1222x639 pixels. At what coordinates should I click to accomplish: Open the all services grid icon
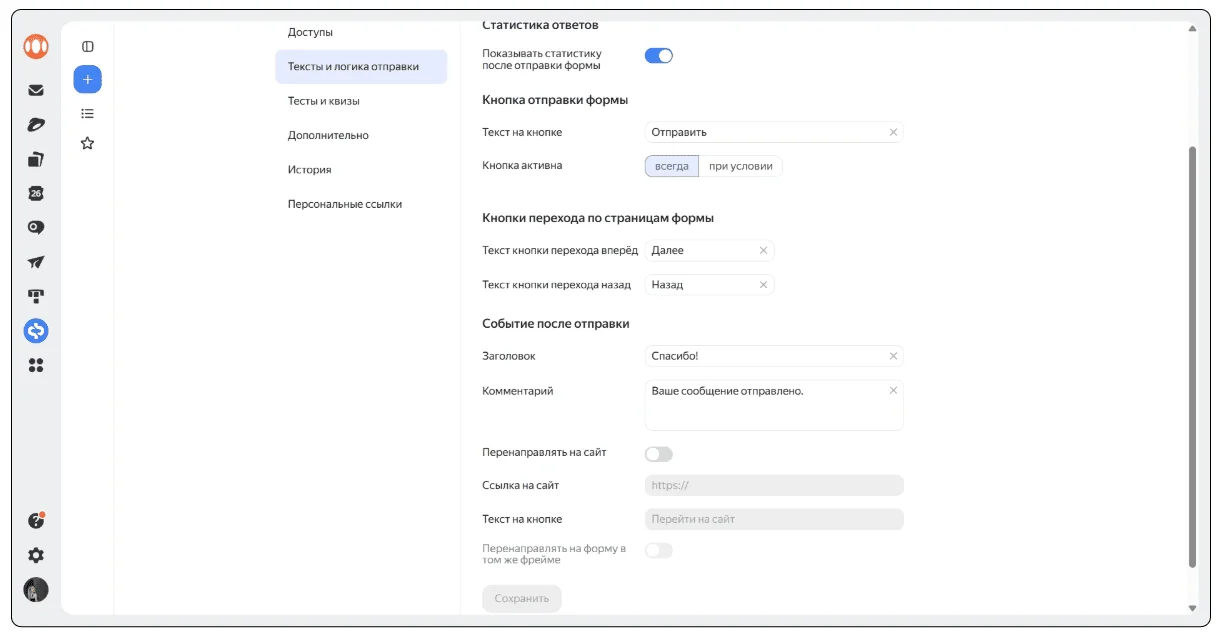tap(36, 366)
